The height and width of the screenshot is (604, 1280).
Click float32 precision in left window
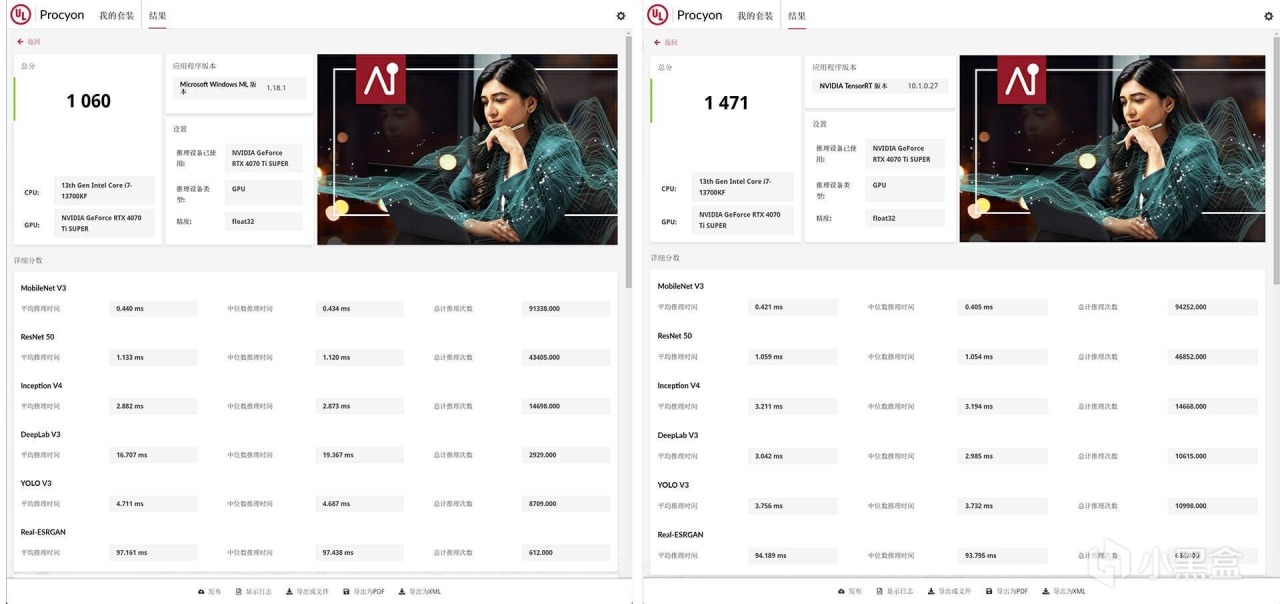tap(264, 221)
